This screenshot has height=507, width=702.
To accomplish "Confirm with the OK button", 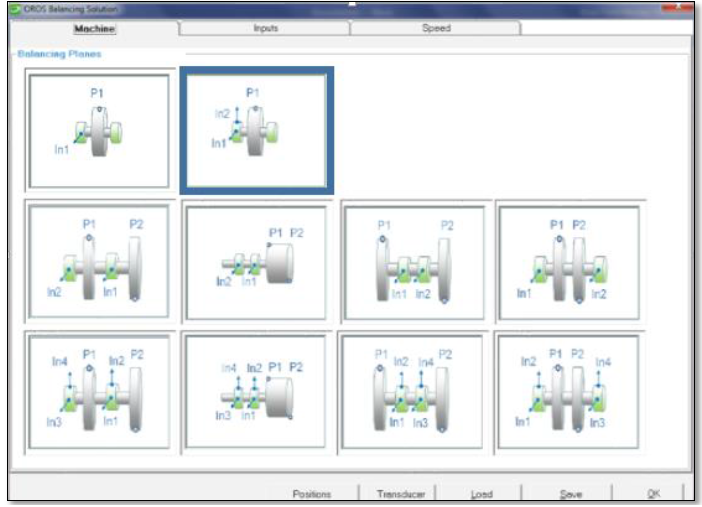I will coord(653,494).
